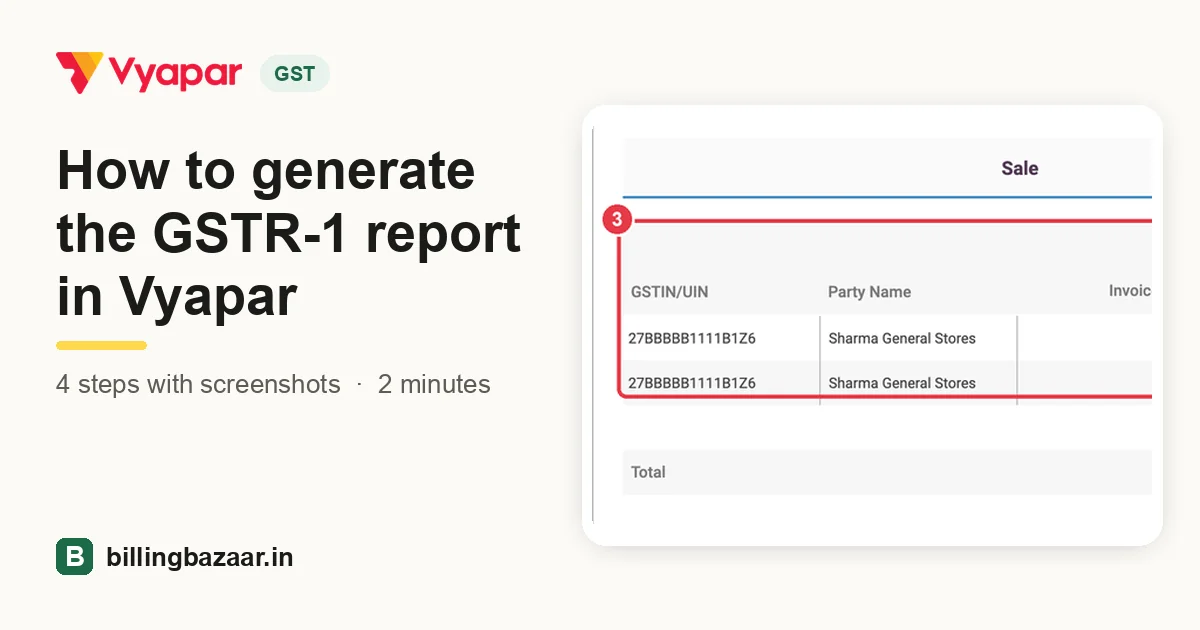This screenshot has width=1200, height=630.
Task: Click the Party Name column header
Action: [x=869, y=292]
